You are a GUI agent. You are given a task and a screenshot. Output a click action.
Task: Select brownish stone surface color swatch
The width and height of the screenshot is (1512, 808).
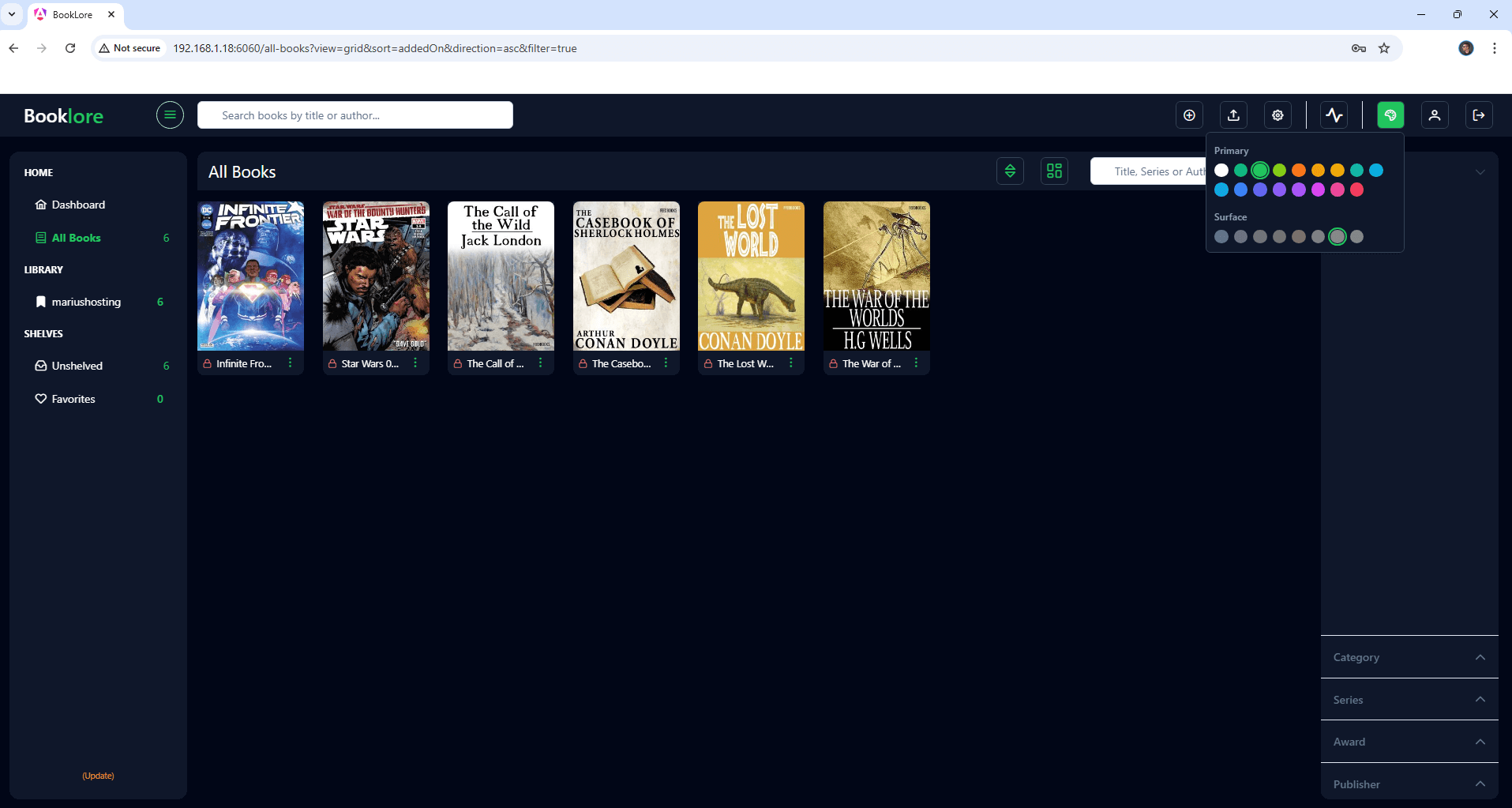click(1299, 236)
